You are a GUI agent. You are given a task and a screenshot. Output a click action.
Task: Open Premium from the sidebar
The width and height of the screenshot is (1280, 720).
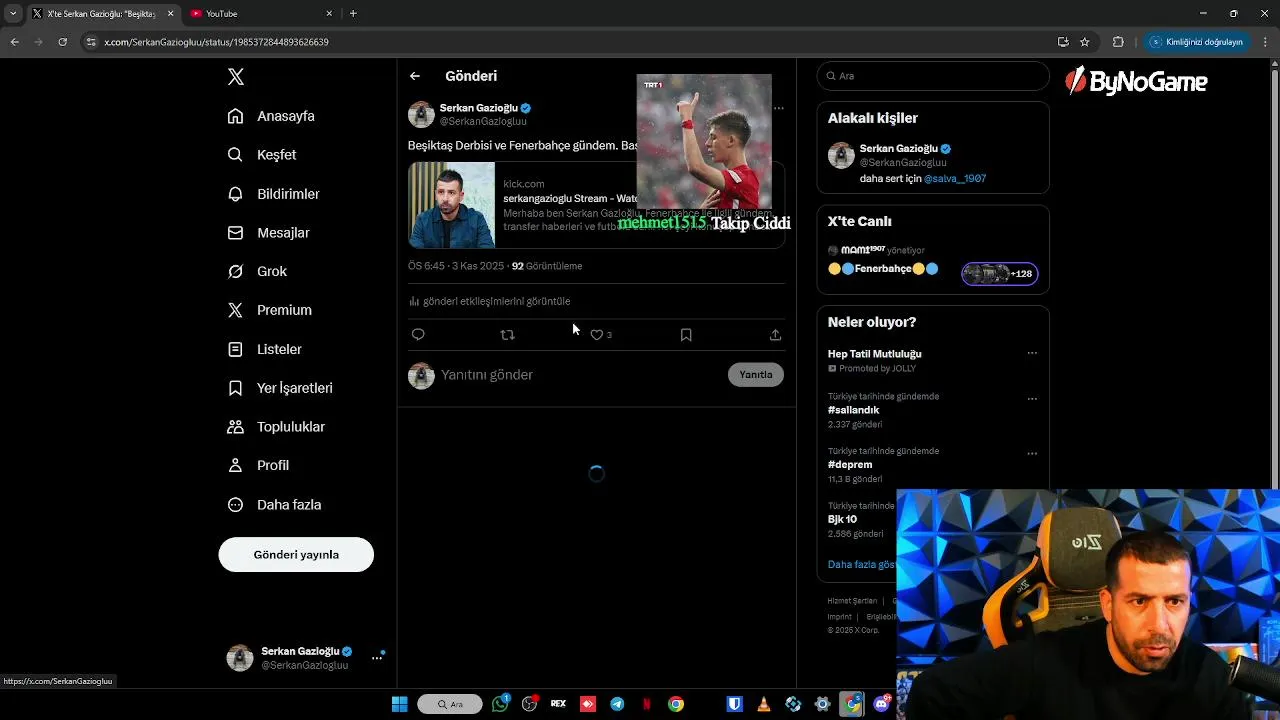(x=269, y=310)
